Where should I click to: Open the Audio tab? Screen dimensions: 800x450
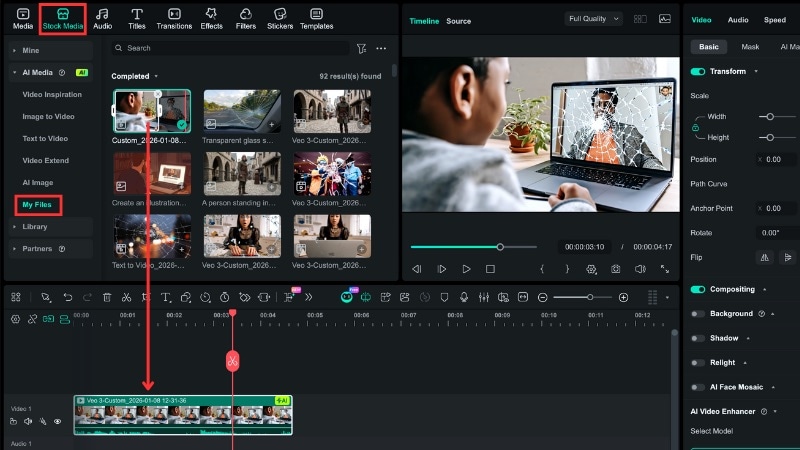(102, 19)
